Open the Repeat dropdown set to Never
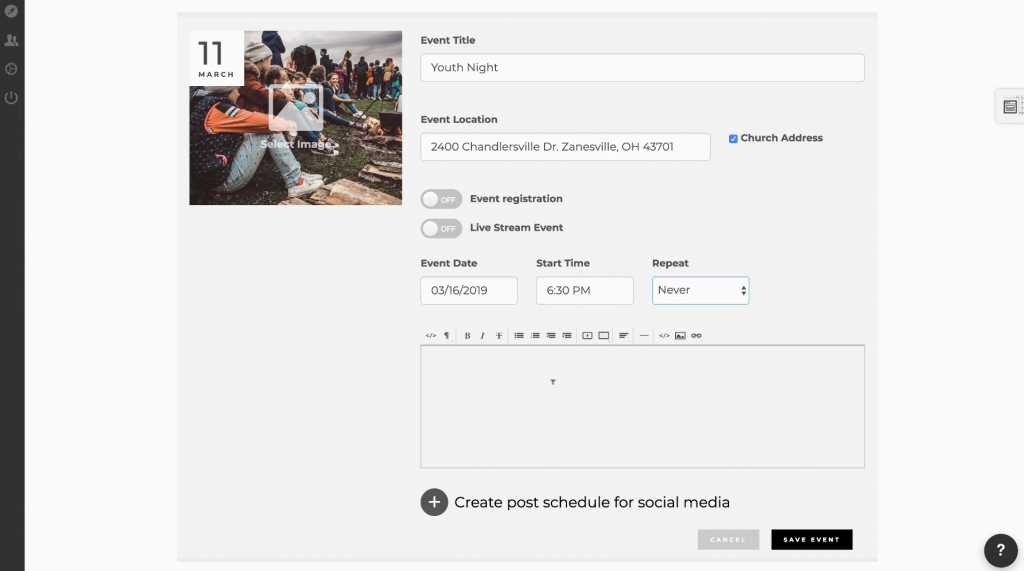The image size is (1024, 571). (700, 290)
